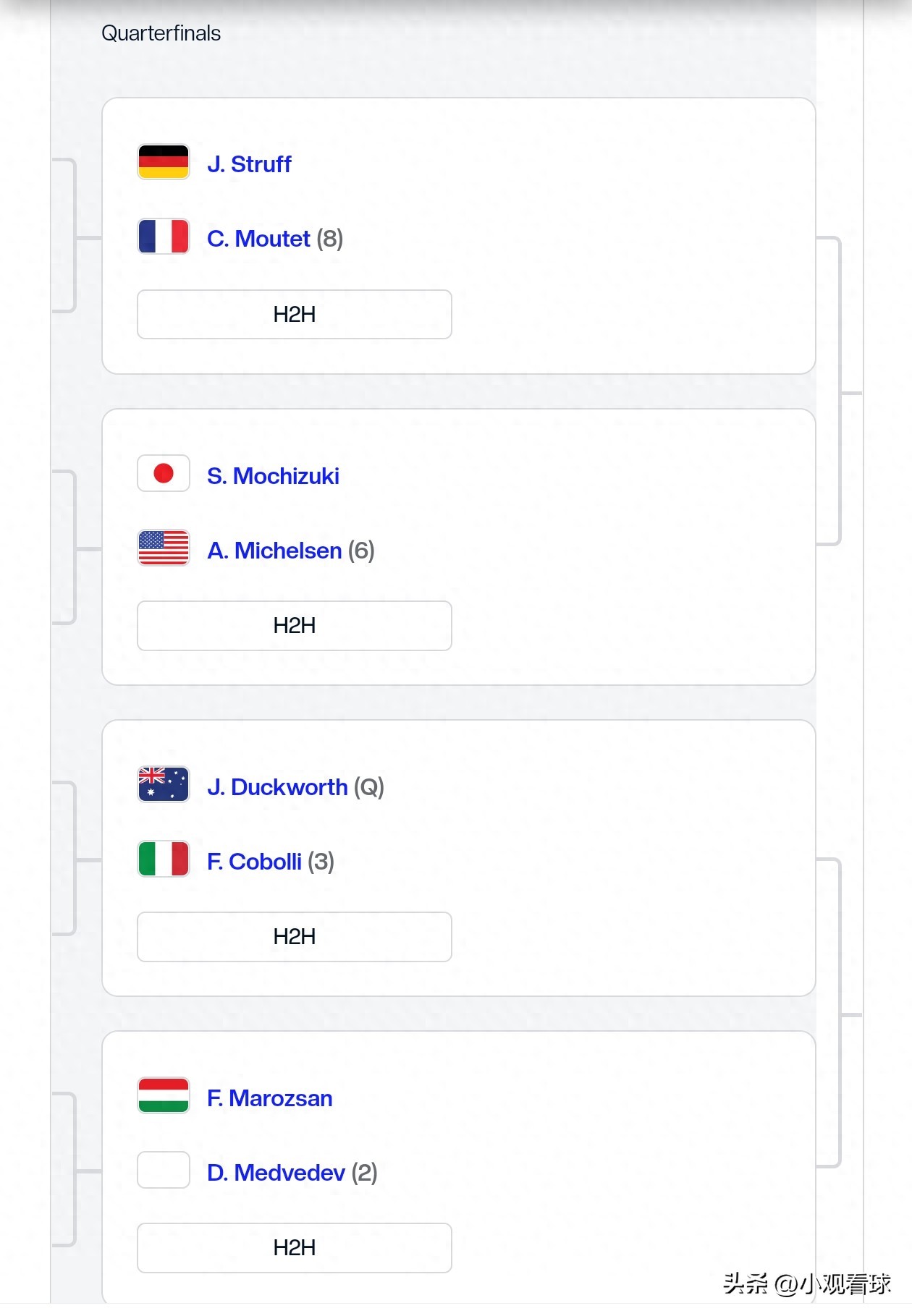Viewport: 912px width, 1316px height.
Task: Open H2H for Struff vs Moutet
Action: (295, 315)
